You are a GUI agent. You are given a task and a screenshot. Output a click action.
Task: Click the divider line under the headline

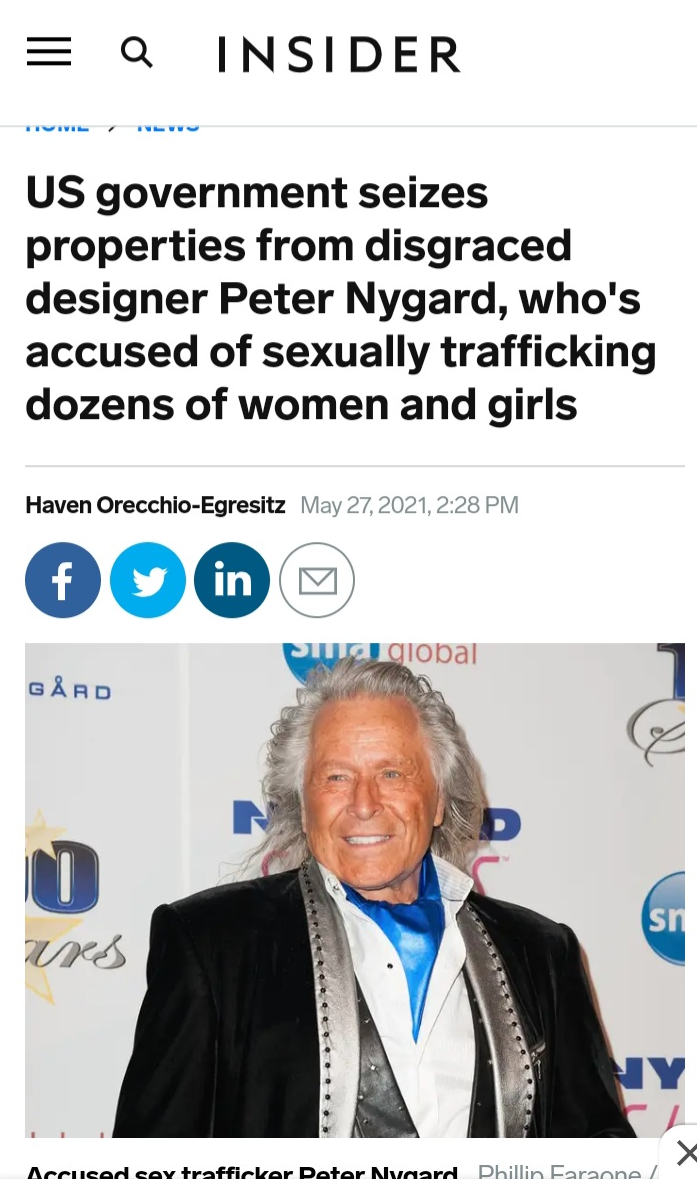[355, 466]
